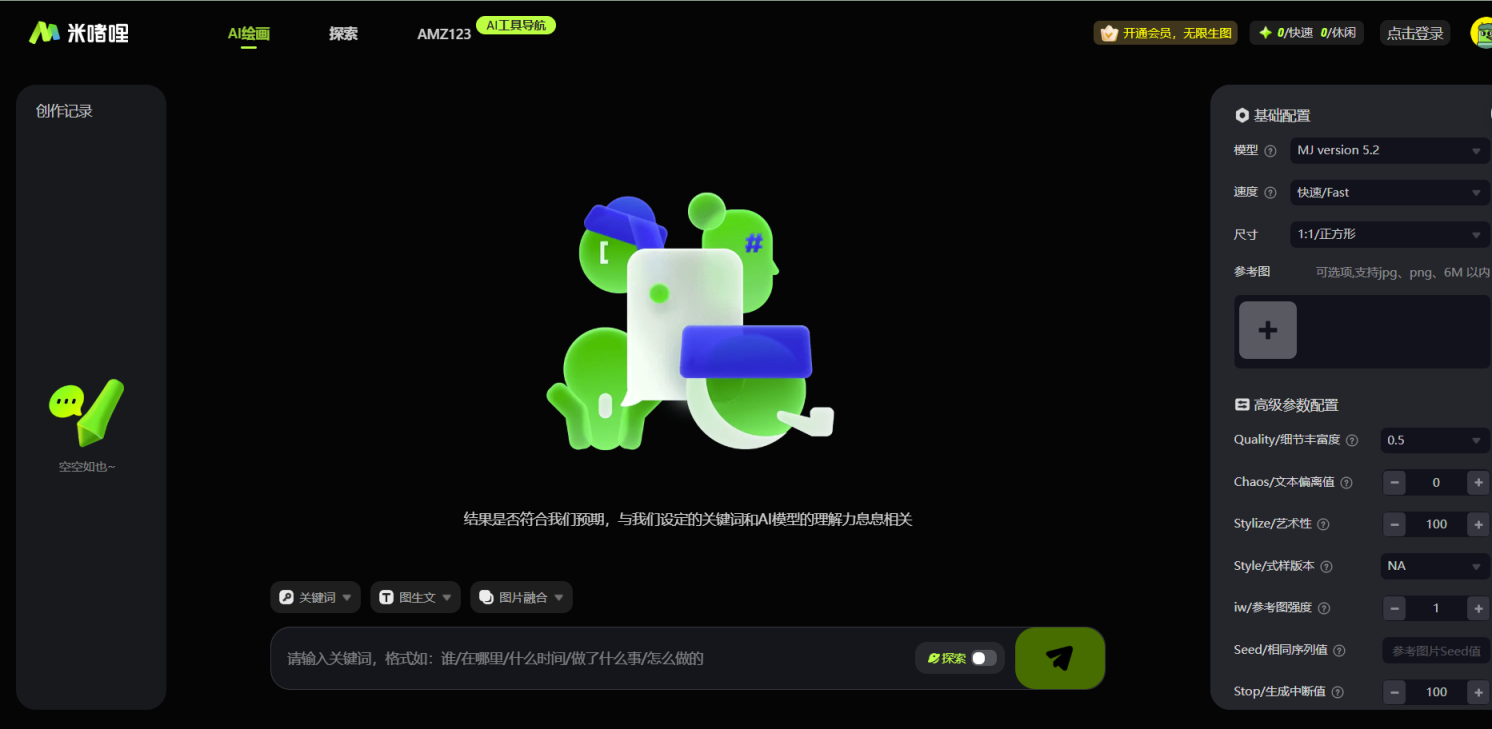Click the 基础配置 settings gear icon
The width and height of the screenshot is (1492, 729).
coord(1242,115)
